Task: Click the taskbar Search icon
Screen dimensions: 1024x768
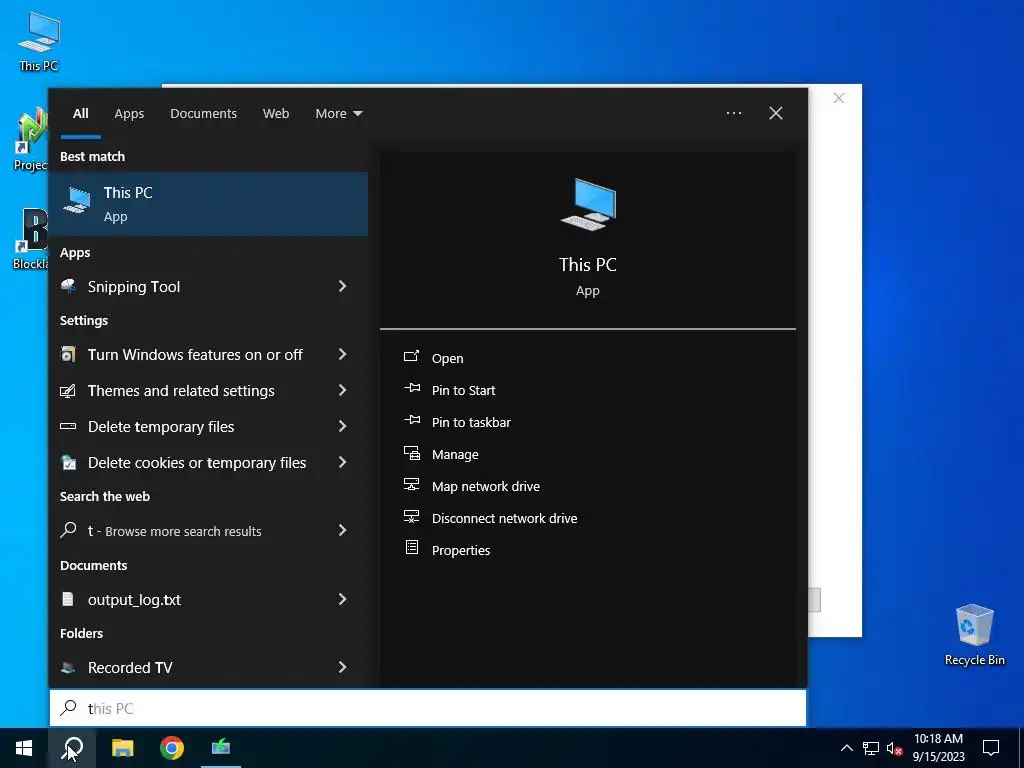Action: click(x=72, y=748)
